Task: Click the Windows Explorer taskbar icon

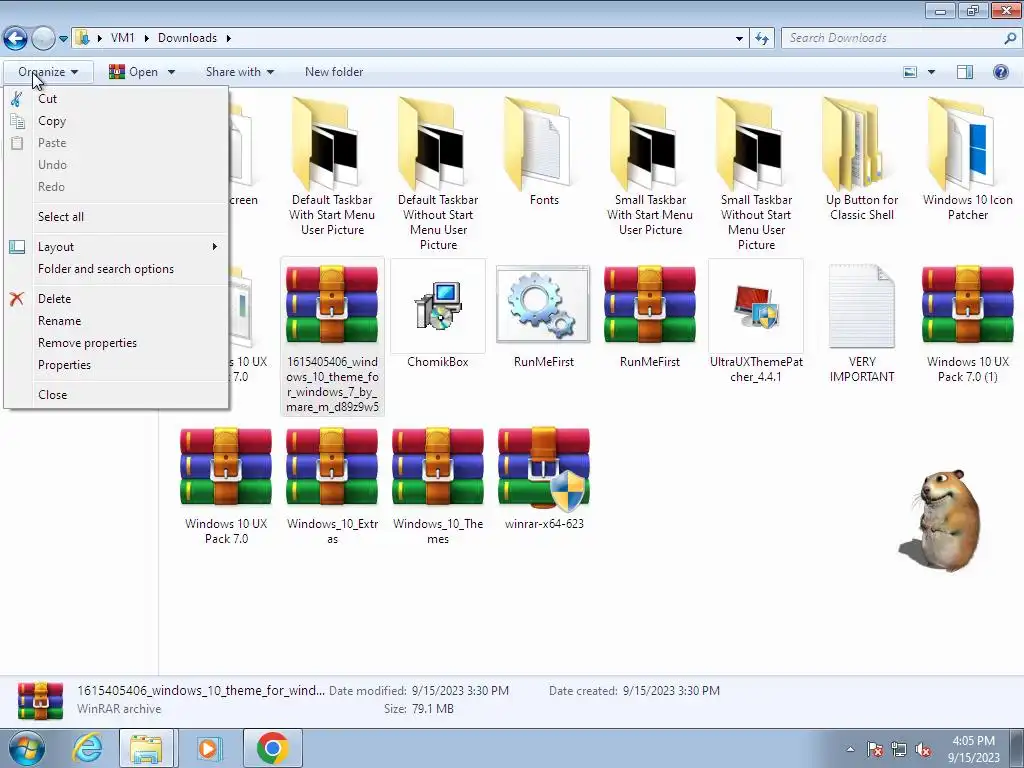Action: click(x=146, y=748)
